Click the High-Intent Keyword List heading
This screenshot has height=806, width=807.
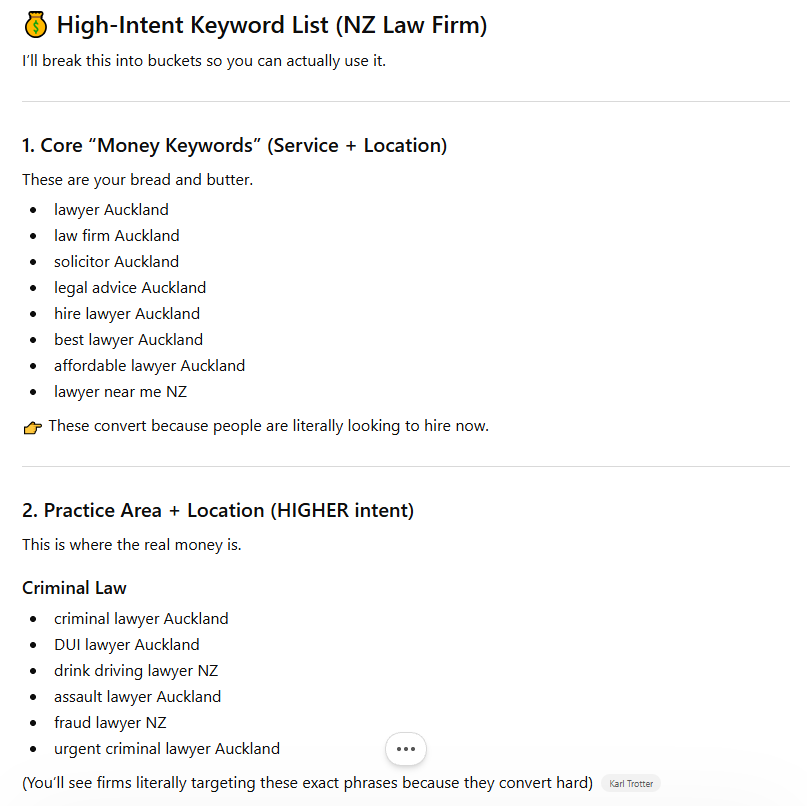coord(272,25)
